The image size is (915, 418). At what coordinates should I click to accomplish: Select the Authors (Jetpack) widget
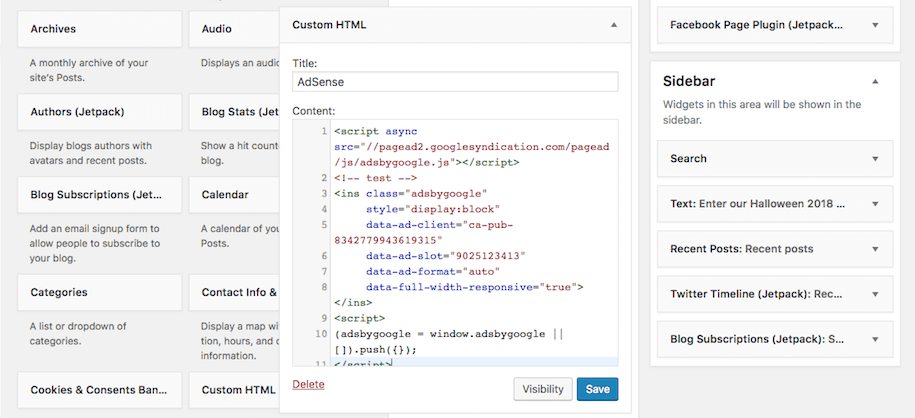pyautogui.click(x=100, y=112)
